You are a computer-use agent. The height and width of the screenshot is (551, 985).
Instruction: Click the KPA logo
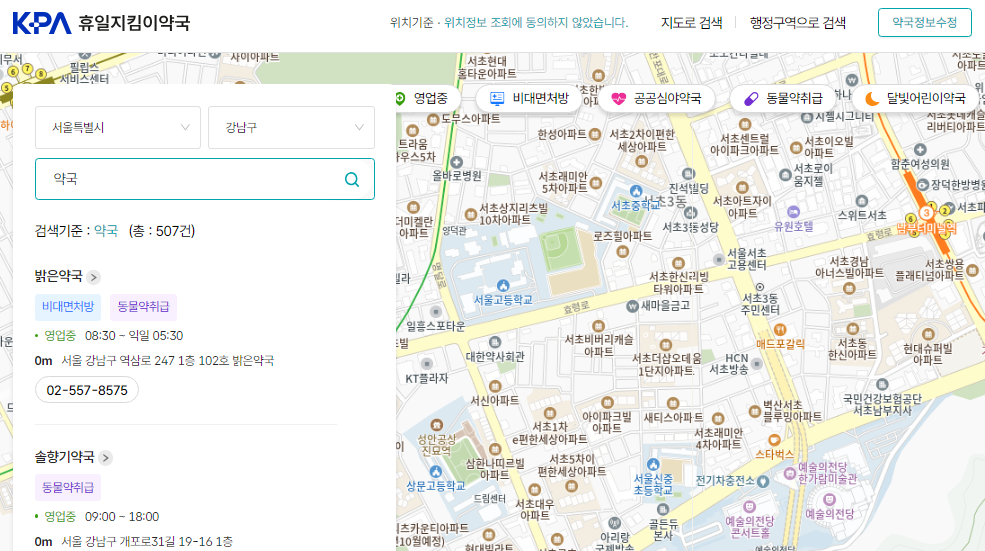[42, 23]
